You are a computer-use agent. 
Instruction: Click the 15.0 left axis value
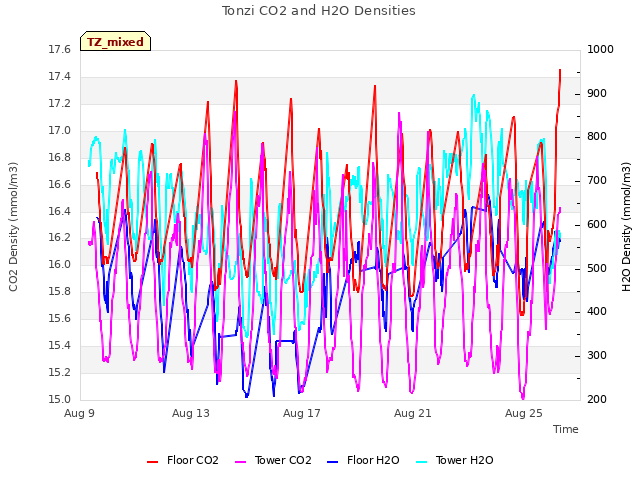(60, 400)
